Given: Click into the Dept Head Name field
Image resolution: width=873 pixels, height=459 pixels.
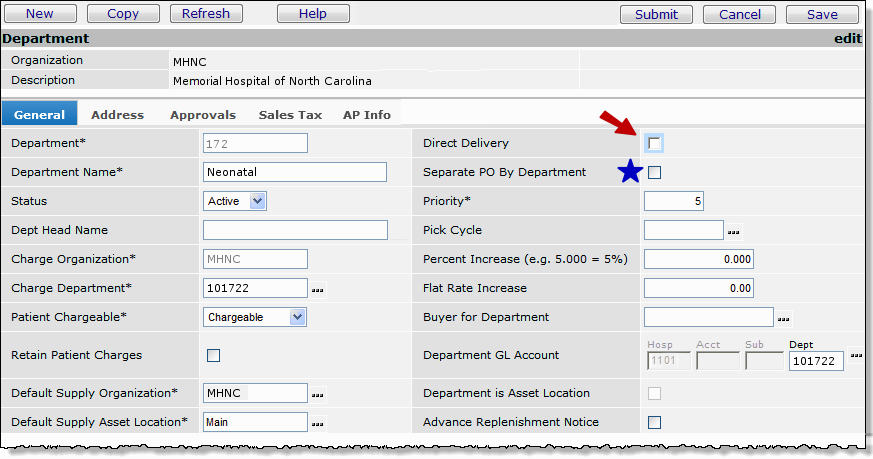Looking at the screenshot, I should coord(294,230).
